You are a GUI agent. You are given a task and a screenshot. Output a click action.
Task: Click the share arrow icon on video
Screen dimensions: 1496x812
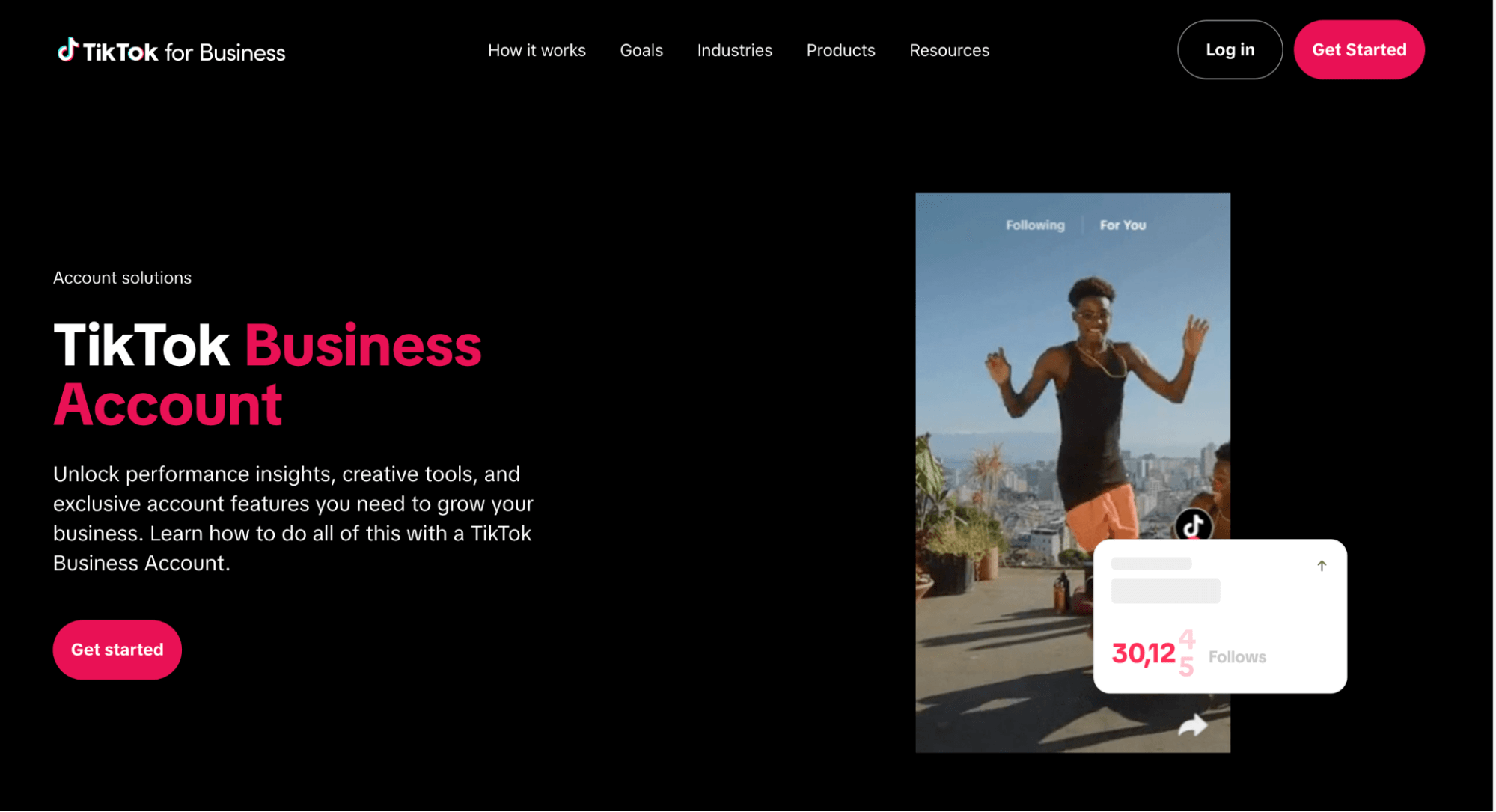1194,725
